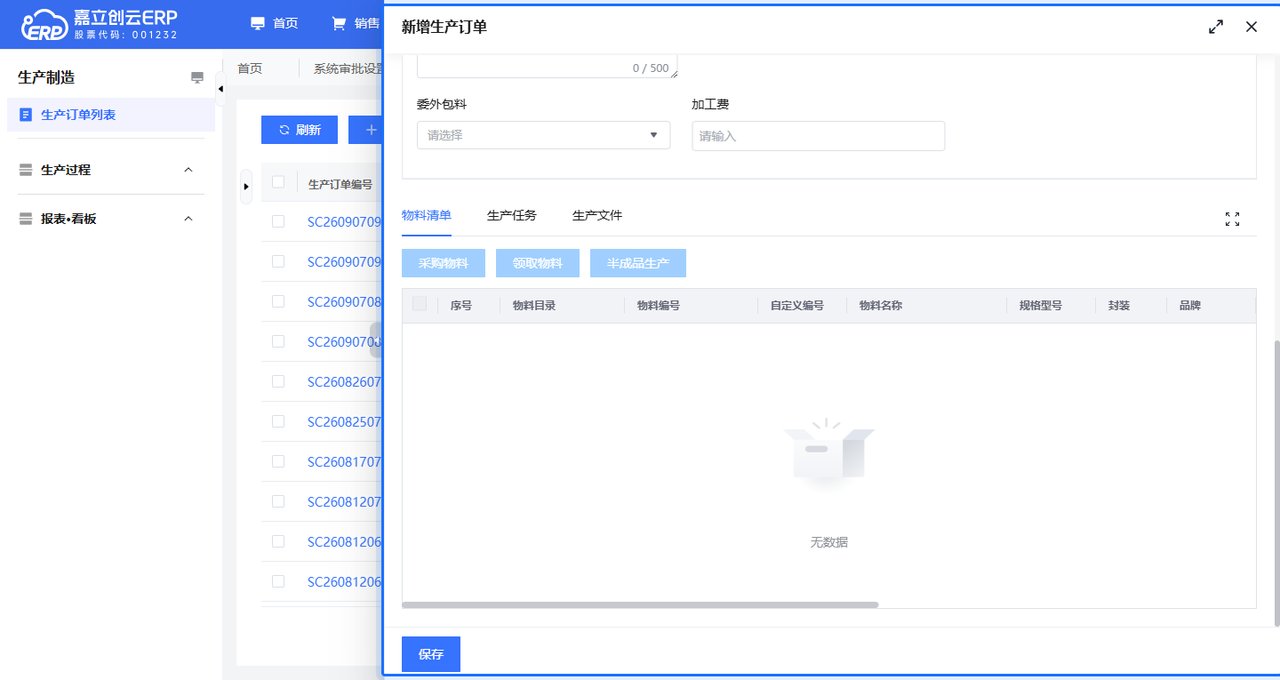1280x680 pixels.
Task: Switch to the 生产文件 tab
Action: [x=597, y=216]
